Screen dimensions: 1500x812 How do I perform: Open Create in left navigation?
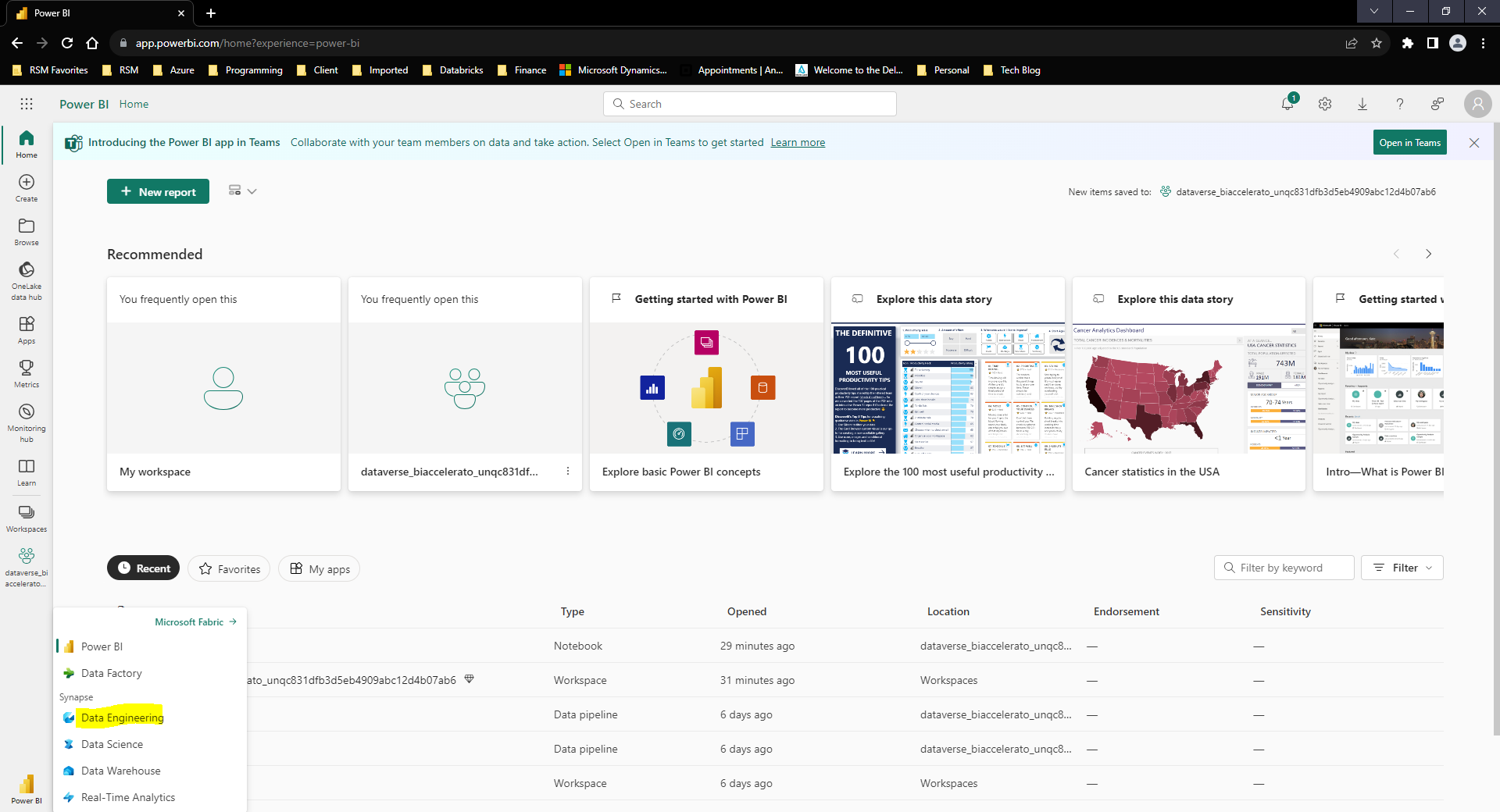tap(27, 187)
